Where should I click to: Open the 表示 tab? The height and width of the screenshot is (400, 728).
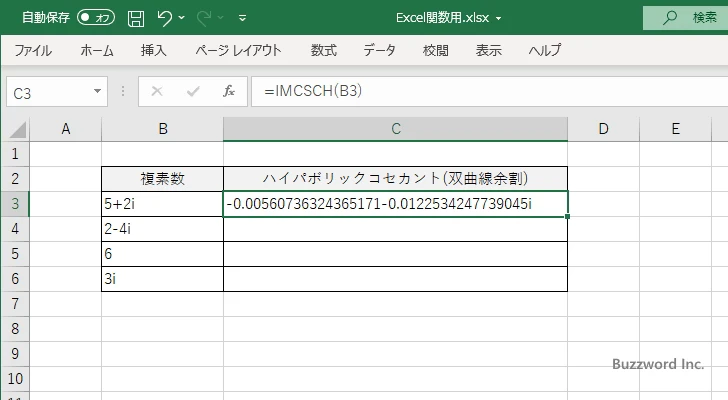click(488, 50)
